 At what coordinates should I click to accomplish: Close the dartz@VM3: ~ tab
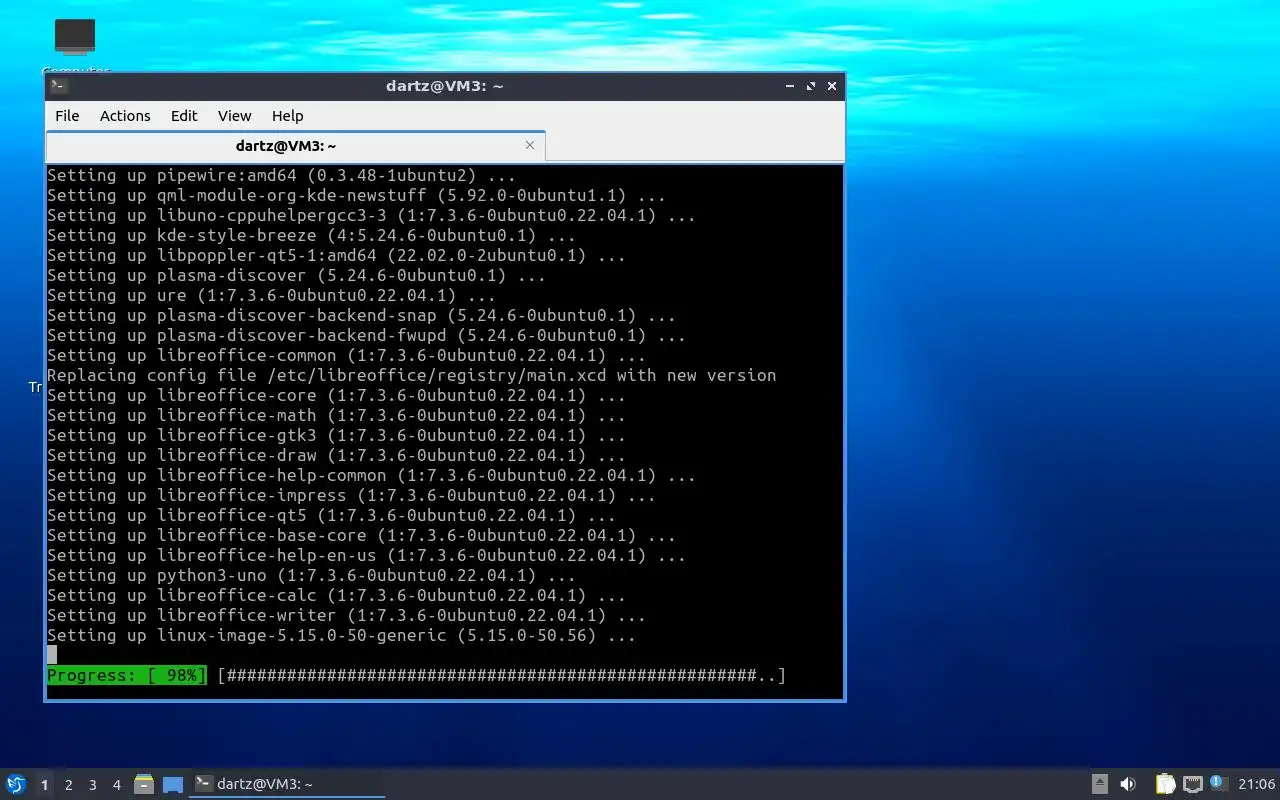click(x=530, y=145)
